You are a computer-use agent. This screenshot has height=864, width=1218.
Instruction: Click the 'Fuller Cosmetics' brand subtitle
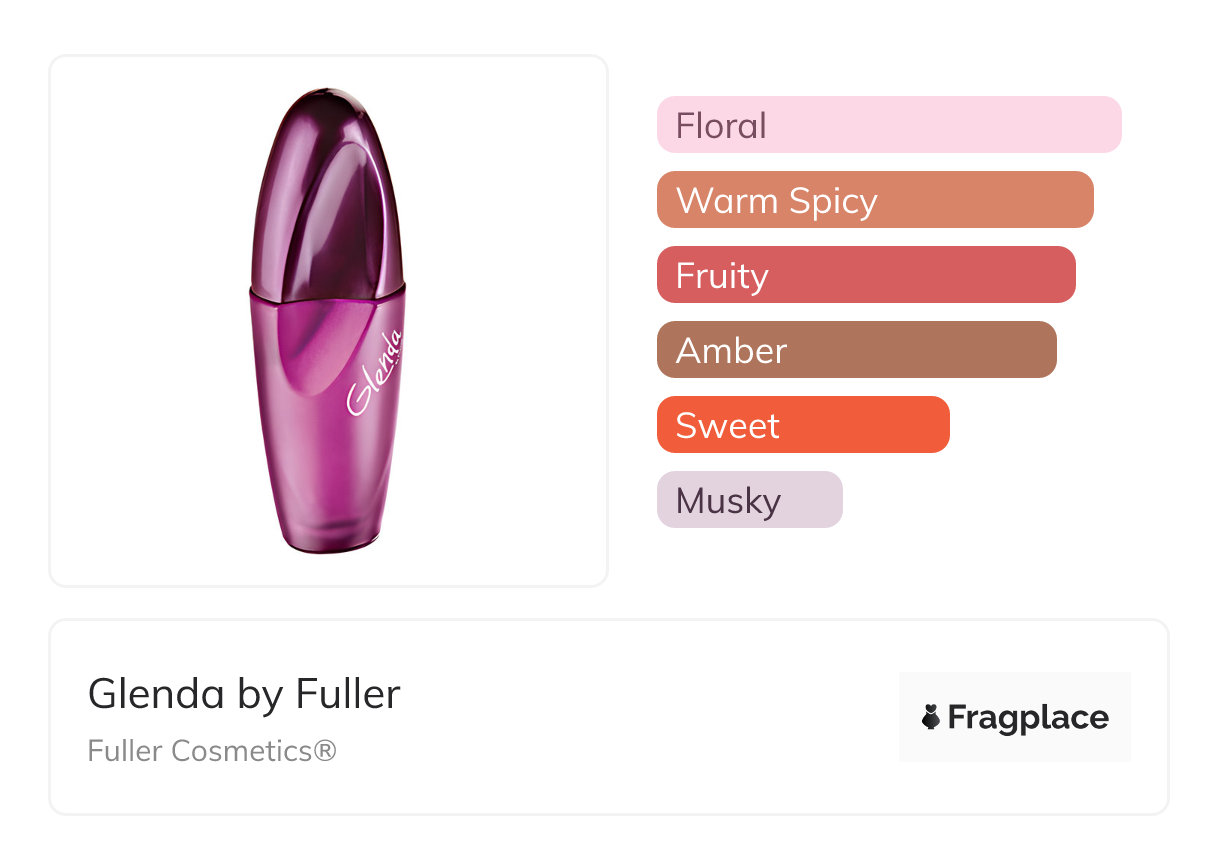(198, 750)
